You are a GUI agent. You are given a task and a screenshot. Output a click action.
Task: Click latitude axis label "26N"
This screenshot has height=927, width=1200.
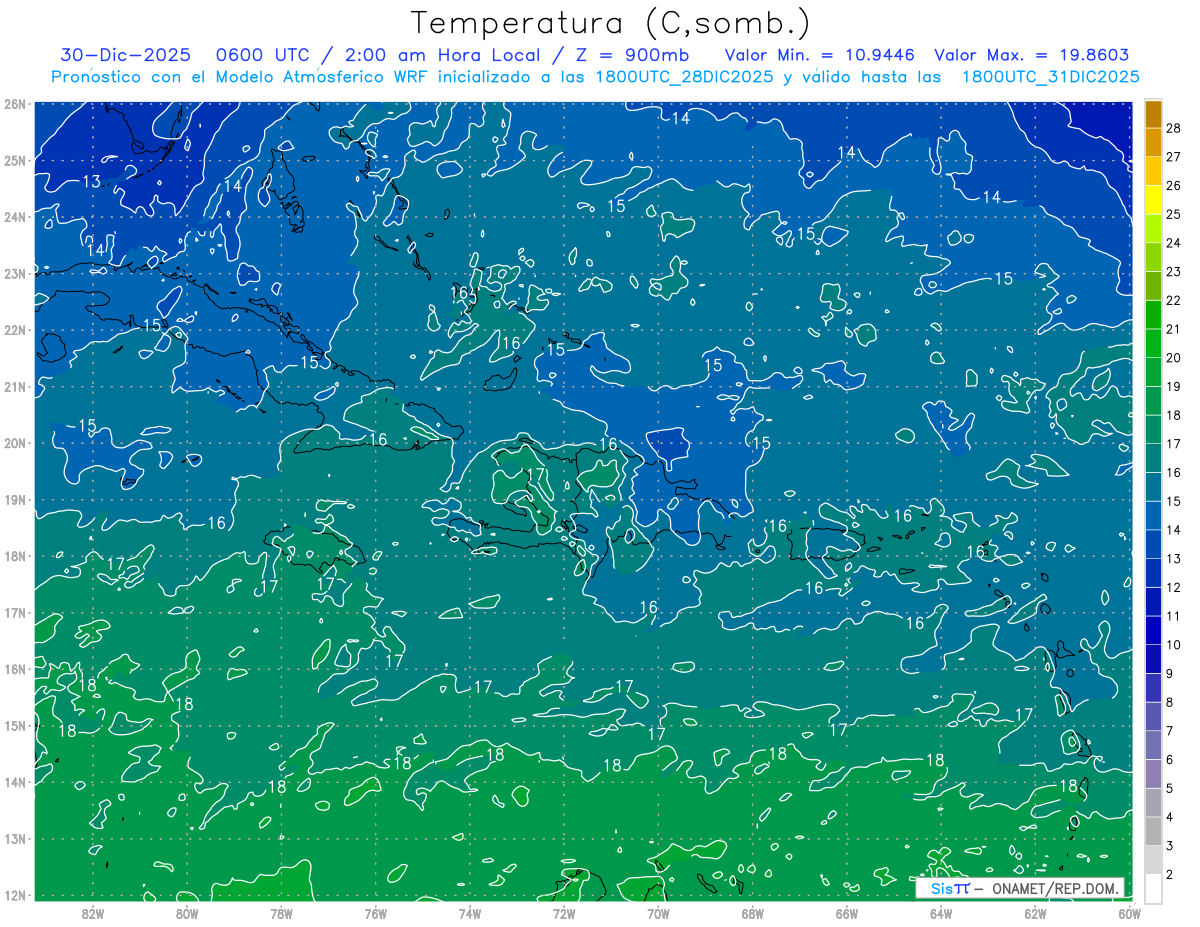tap(15, 104)
